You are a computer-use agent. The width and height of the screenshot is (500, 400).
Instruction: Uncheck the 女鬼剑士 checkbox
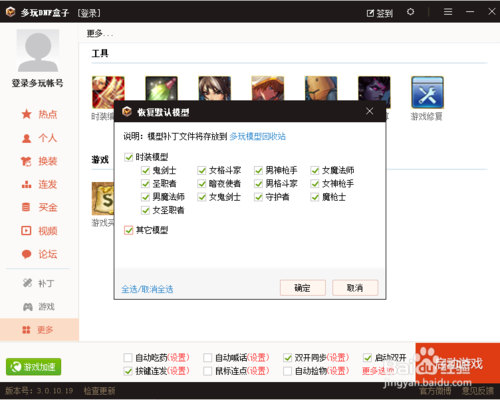(x=202, y=197)
